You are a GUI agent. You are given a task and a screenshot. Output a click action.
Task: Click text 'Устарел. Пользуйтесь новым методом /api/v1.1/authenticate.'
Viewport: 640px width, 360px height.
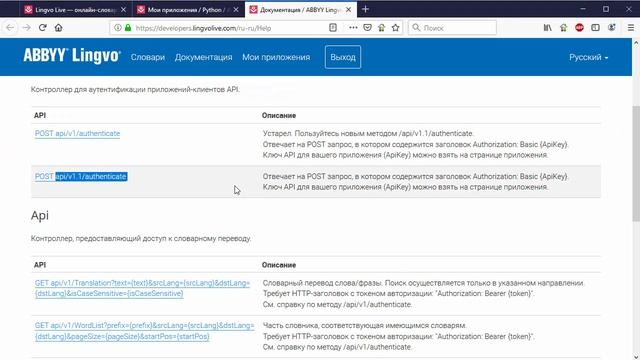coord(368,133)
